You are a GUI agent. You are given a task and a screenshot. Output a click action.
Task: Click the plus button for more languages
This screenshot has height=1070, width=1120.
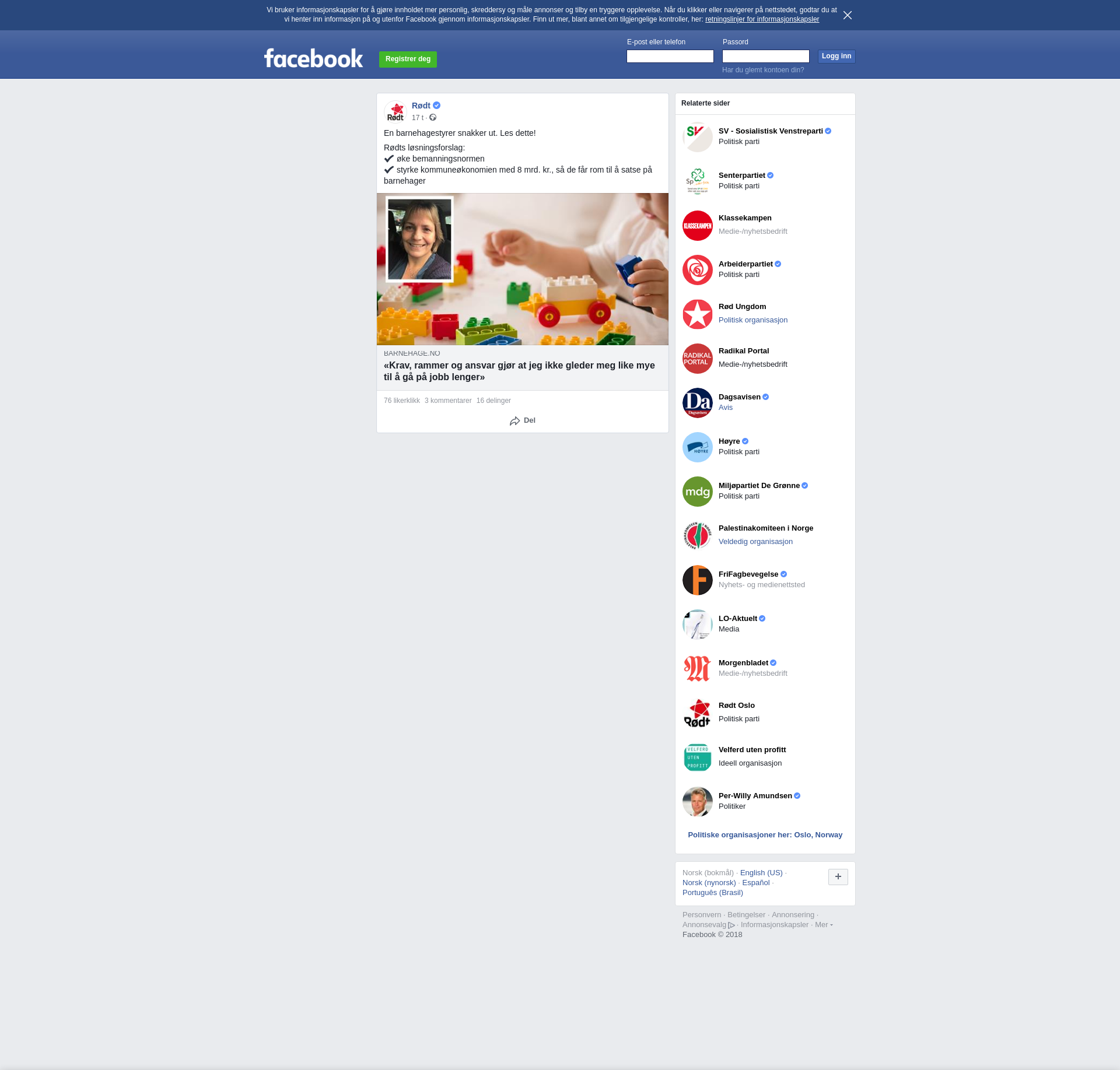(x=838, y=877)
